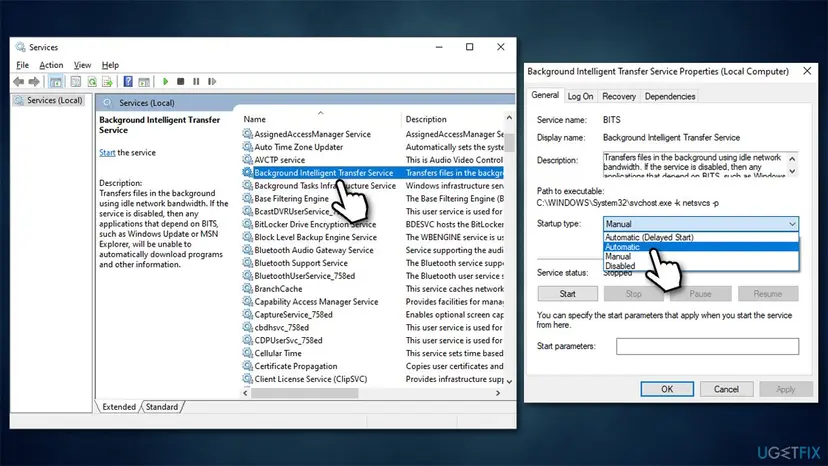Switch to the Log On tab

pyautogui.click(x=580, y=96)
